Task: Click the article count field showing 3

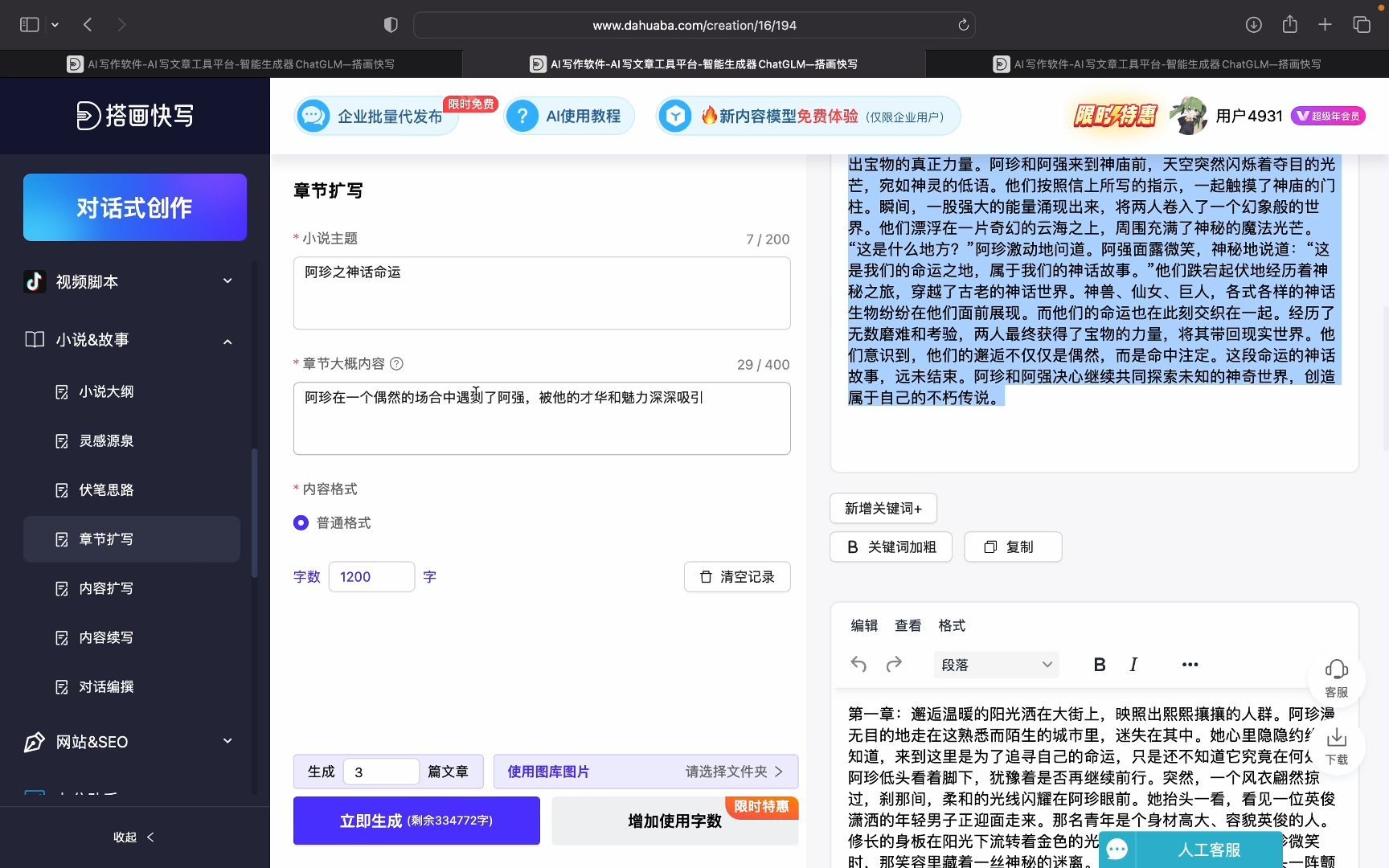Action: click(x=381, y=772)
